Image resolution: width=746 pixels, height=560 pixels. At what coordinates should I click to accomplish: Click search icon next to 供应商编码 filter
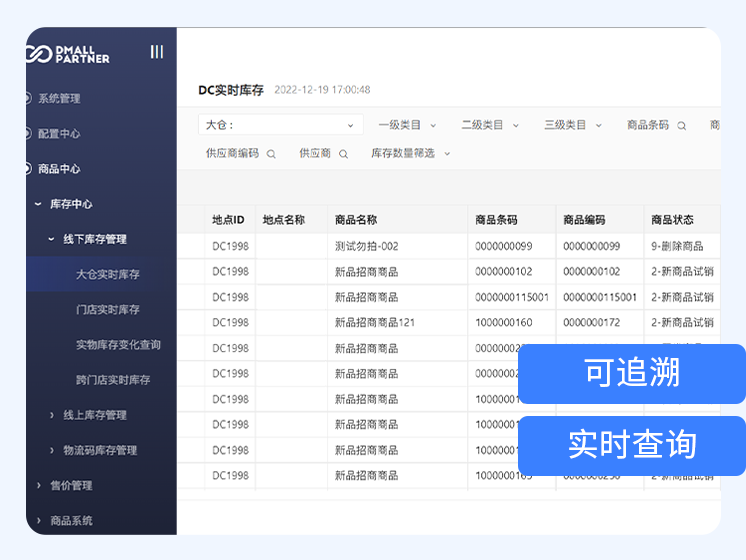(x=271, y=154)
